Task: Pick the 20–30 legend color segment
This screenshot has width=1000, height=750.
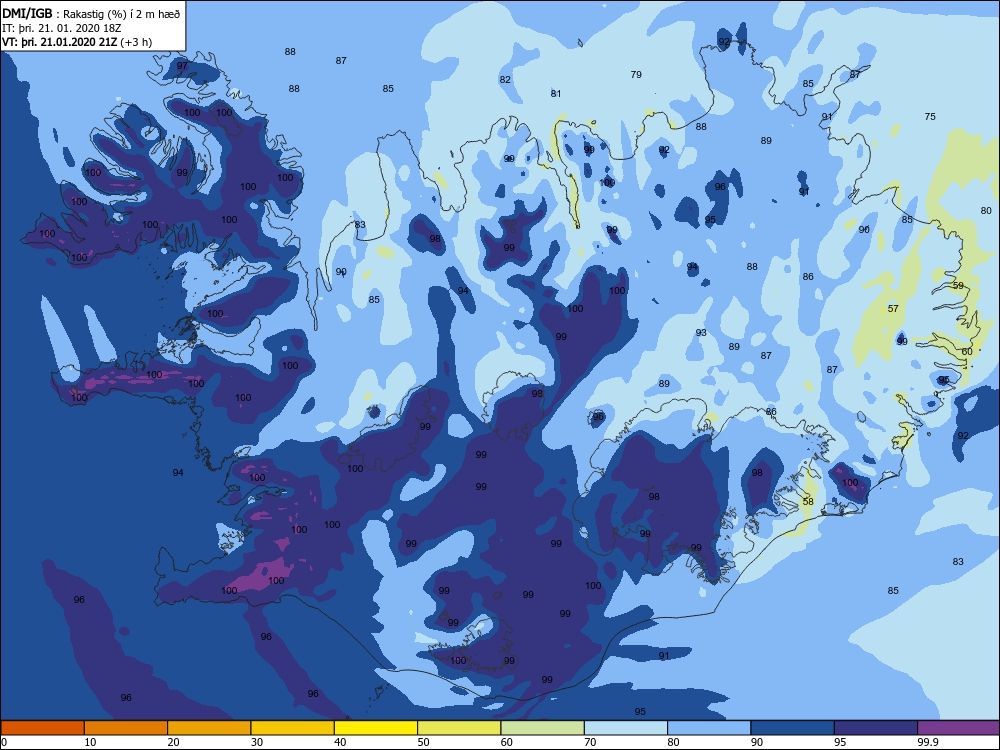Action: click(x=209, y=728)
